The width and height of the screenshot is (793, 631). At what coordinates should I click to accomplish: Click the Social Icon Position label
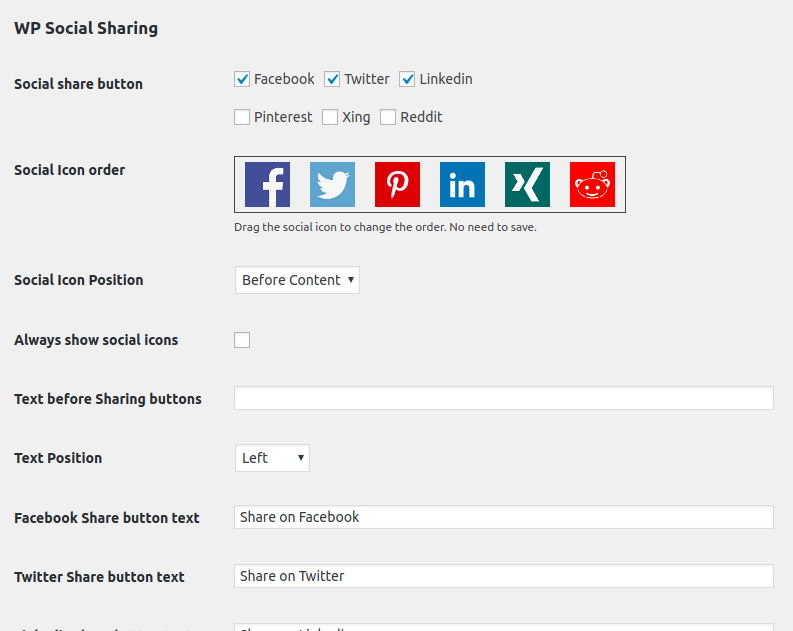tap(79, 280)
